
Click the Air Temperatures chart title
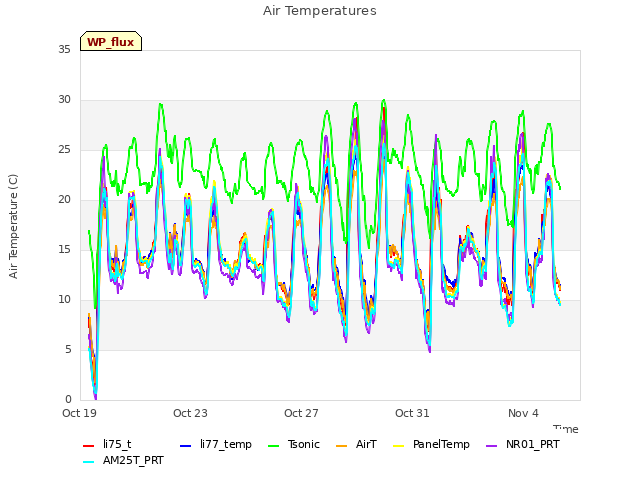point(320,11)
